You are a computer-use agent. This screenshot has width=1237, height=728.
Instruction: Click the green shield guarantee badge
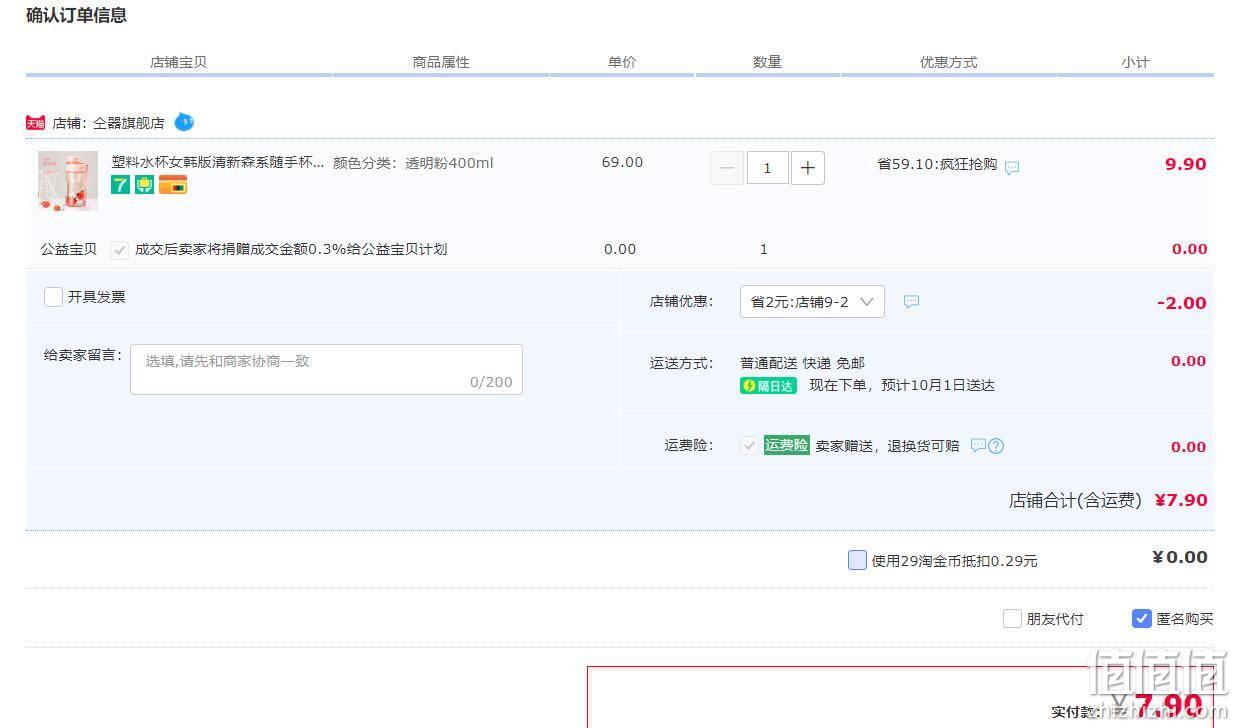145,185
